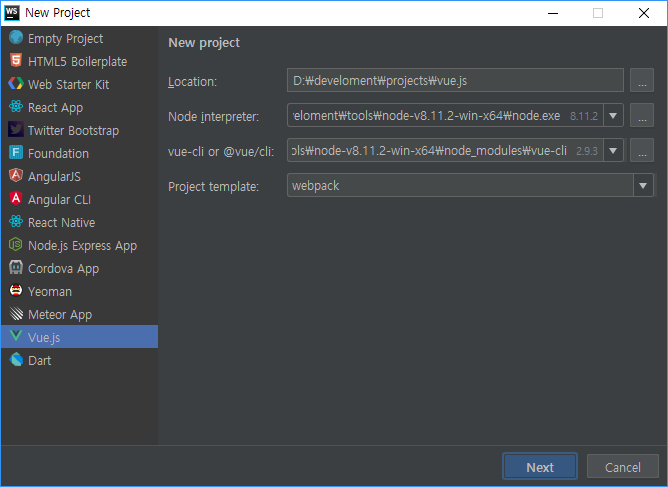Select Foundation label
This screenshot has width=668, height=487.
click(58, 154)
